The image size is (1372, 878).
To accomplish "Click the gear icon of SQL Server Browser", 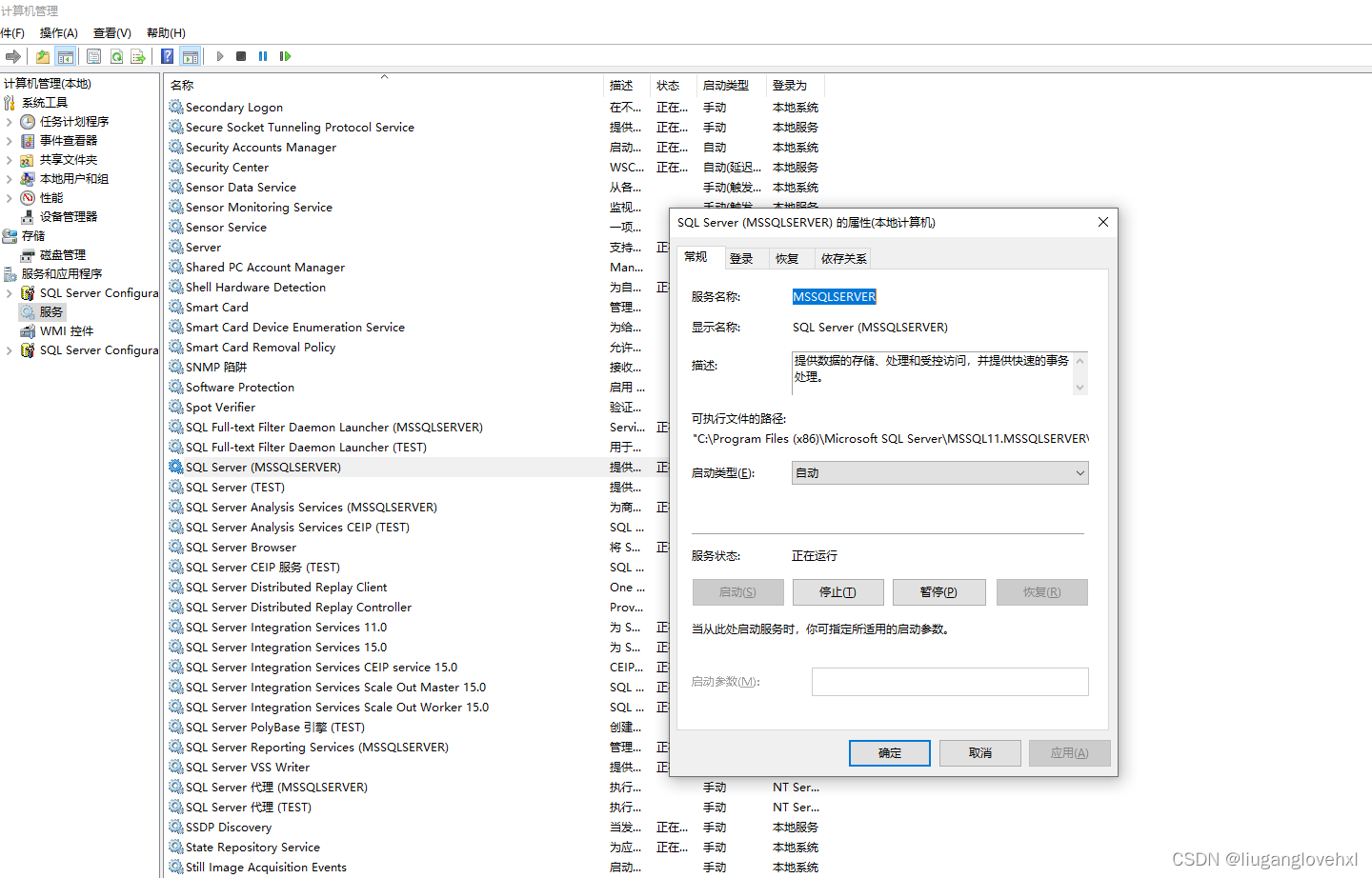I will tap(176, 547).
